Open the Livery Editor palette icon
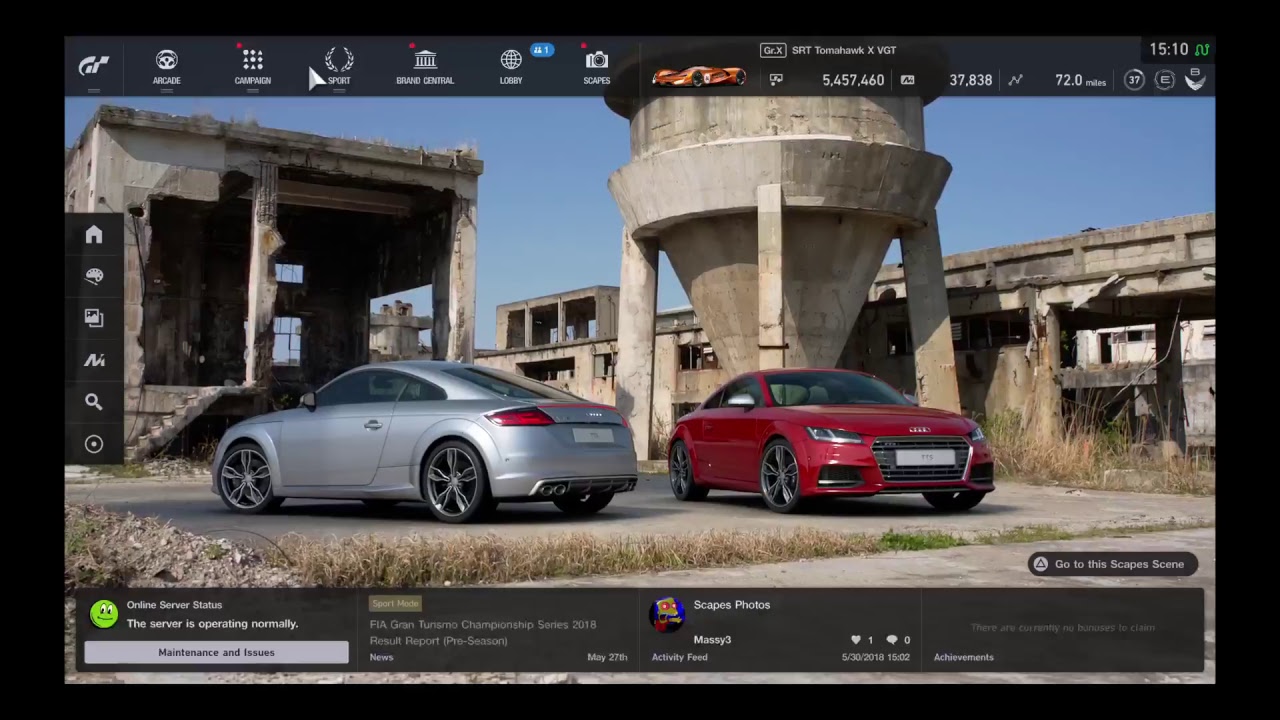The width and height of the screenshot is (1280, 720). click(94, 276)
